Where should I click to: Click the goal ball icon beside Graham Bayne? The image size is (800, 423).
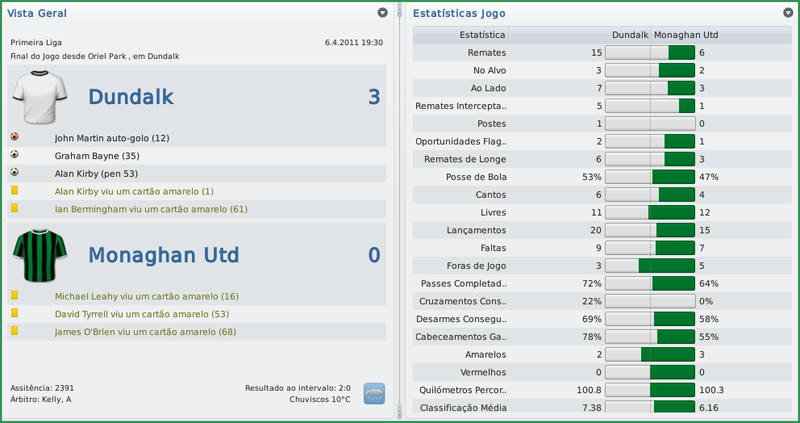click(15, 155)
